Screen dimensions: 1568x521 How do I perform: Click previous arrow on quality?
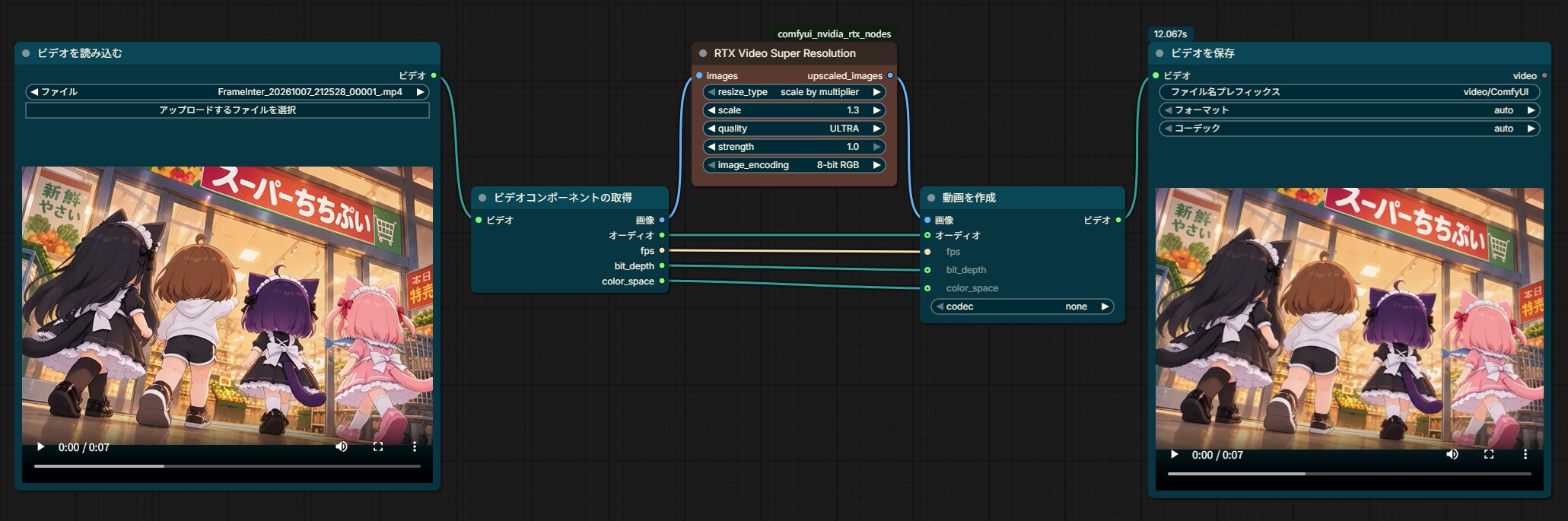point(711,129)
